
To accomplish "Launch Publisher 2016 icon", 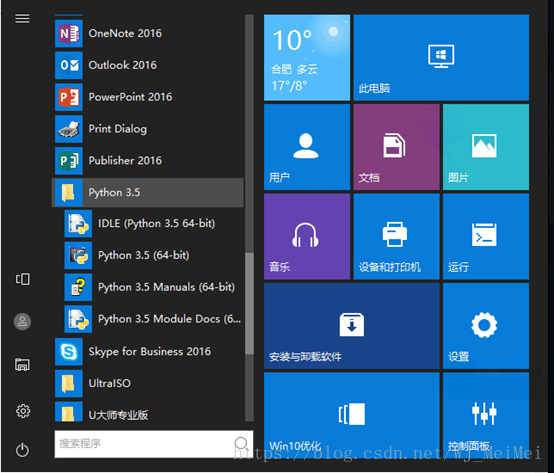I will [x=69, y=161].
